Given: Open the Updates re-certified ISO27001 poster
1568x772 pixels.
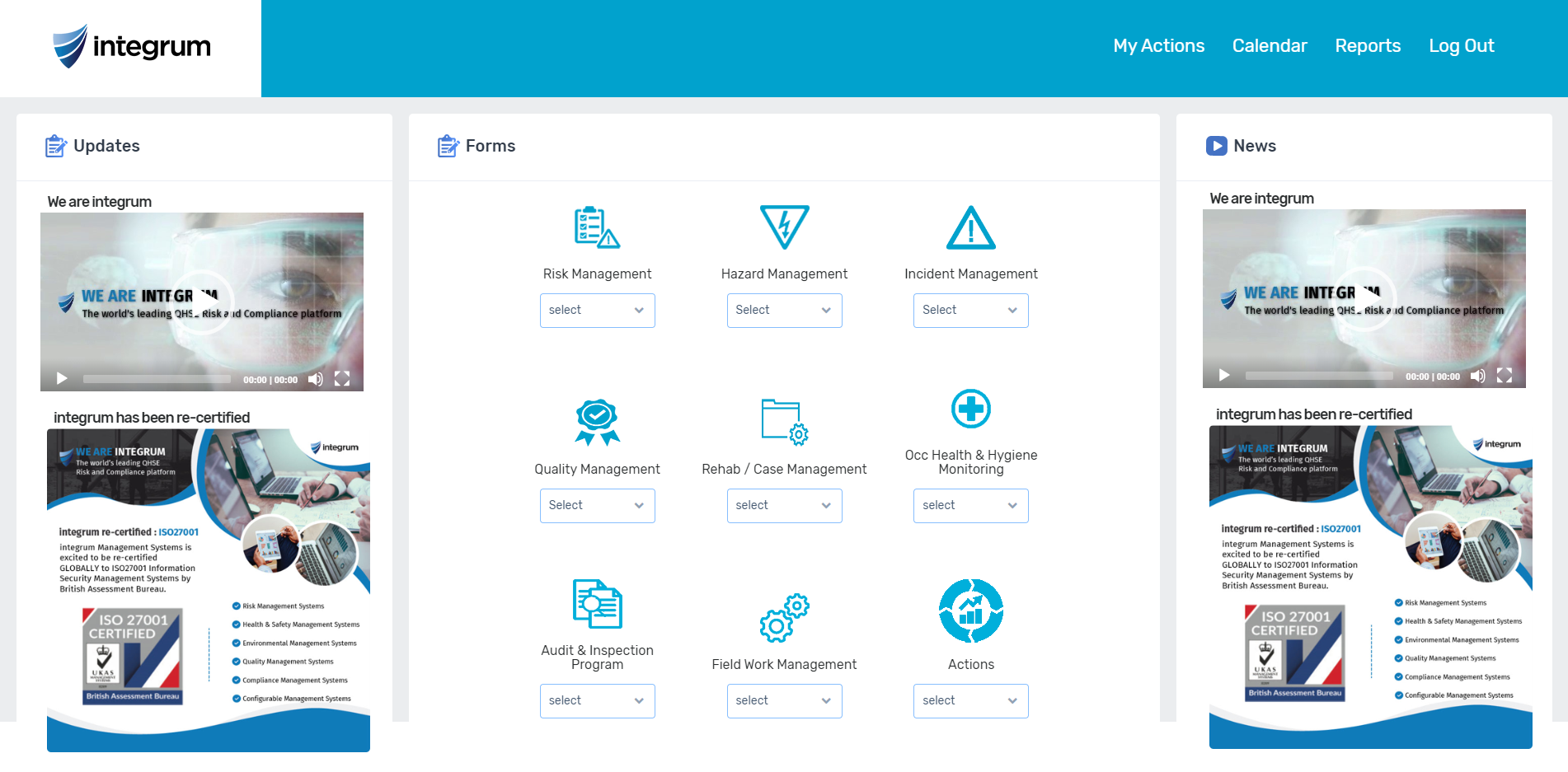Looking at the screenshot, I should tap(209, 590).
